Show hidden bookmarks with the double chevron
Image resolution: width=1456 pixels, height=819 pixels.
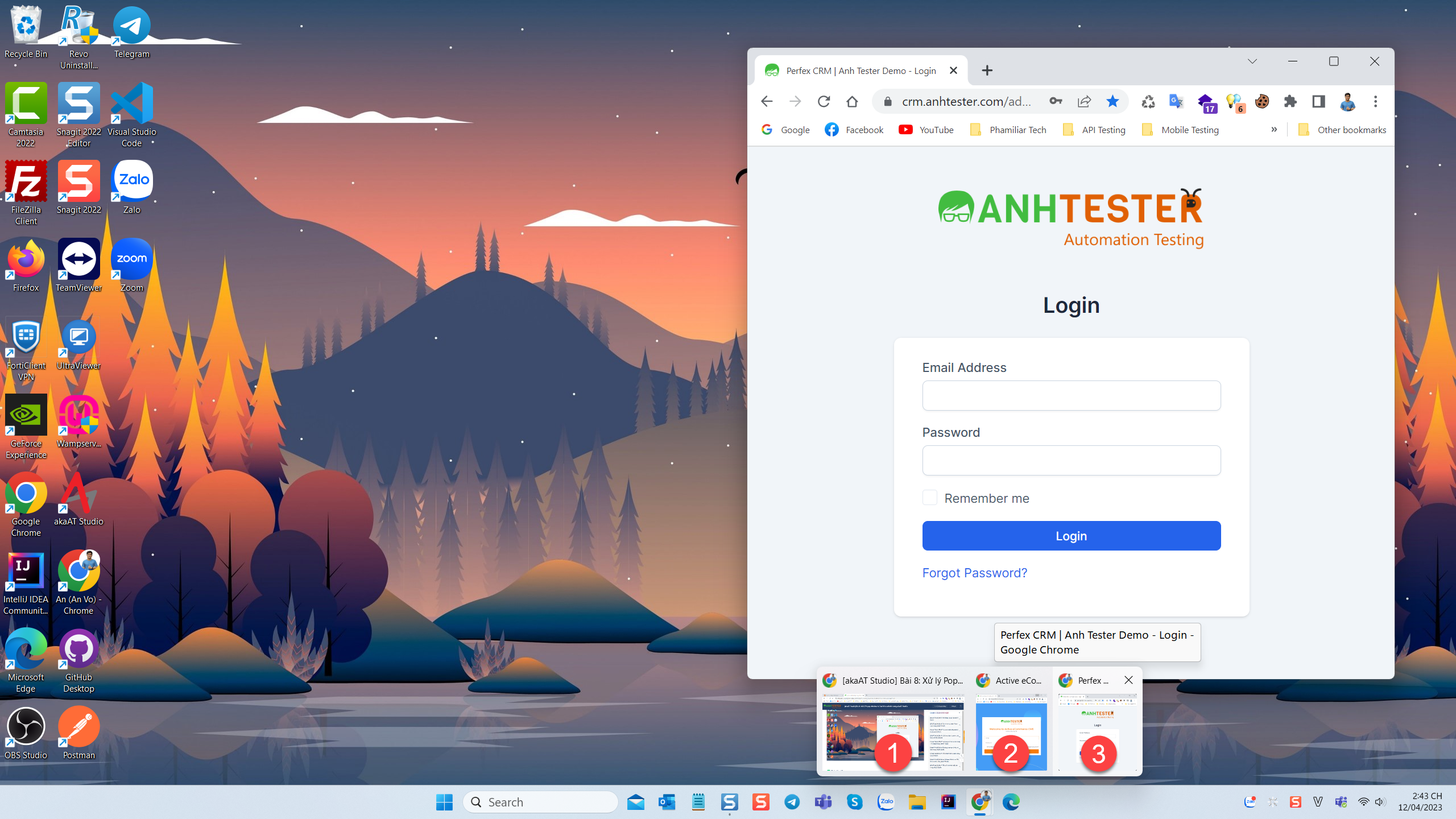pos(1274,130)
